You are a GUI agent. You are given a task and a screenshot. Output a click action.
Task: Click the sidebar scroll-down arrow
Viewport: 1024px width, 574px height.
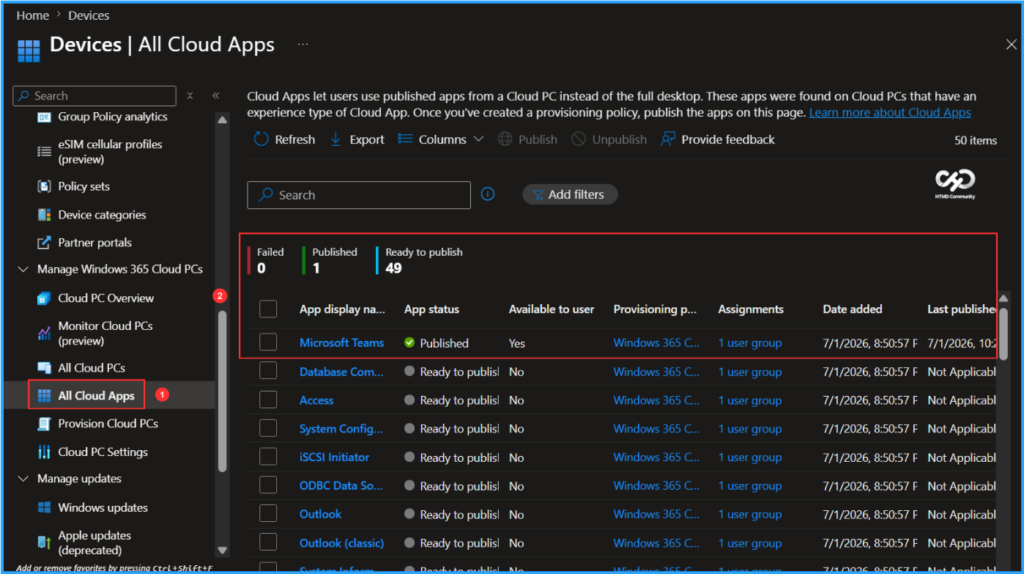tap(222, 550)
